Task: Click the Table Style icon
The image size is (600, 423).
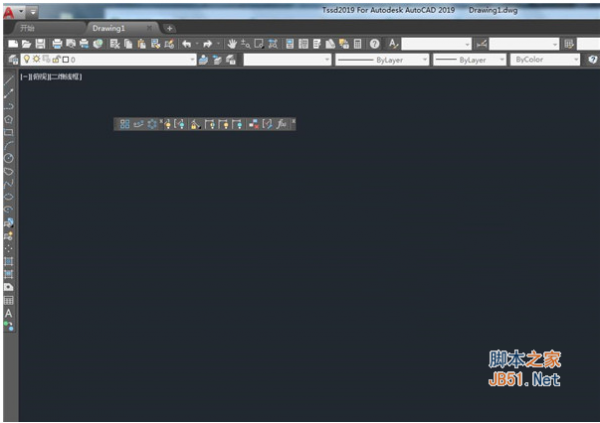Action: 569,44
